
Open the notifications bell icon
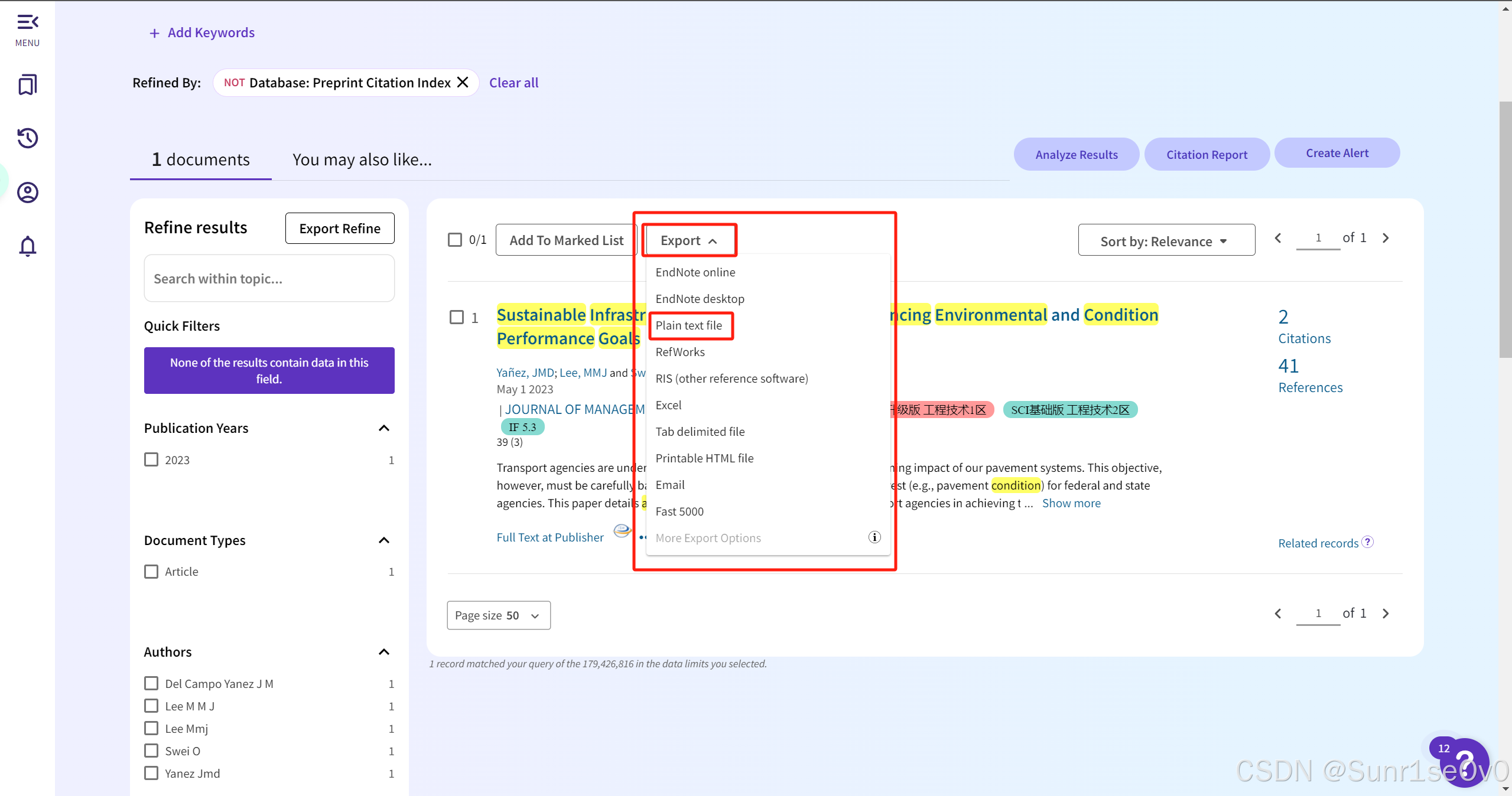pyautogui.click(x=27, y=246)
